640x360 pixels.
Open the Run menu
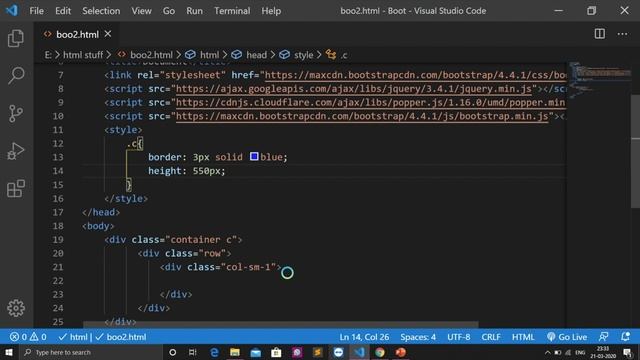click(x=194, y=11)
